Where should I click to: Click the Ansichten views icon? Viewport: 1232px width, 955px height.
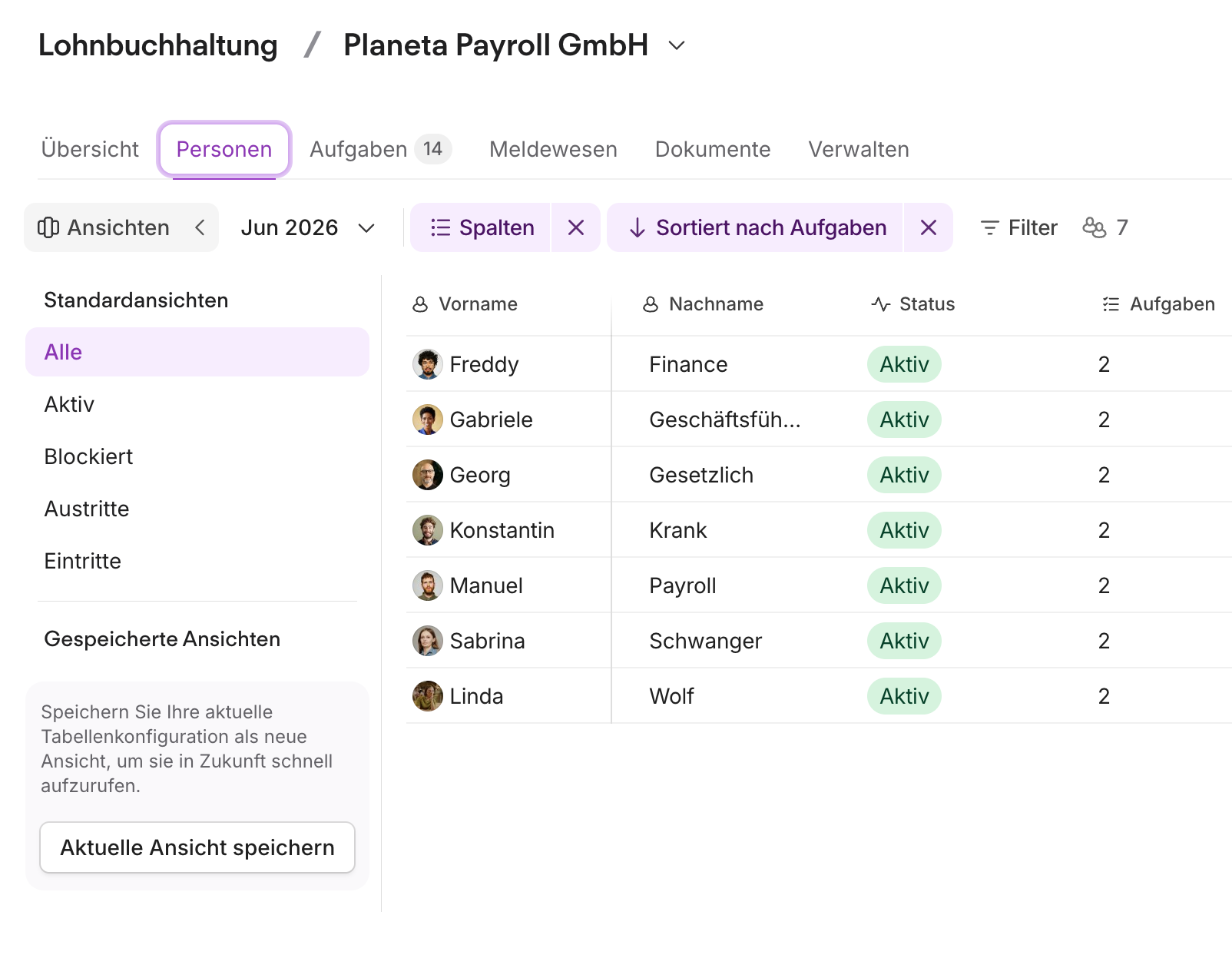(48, 227)
